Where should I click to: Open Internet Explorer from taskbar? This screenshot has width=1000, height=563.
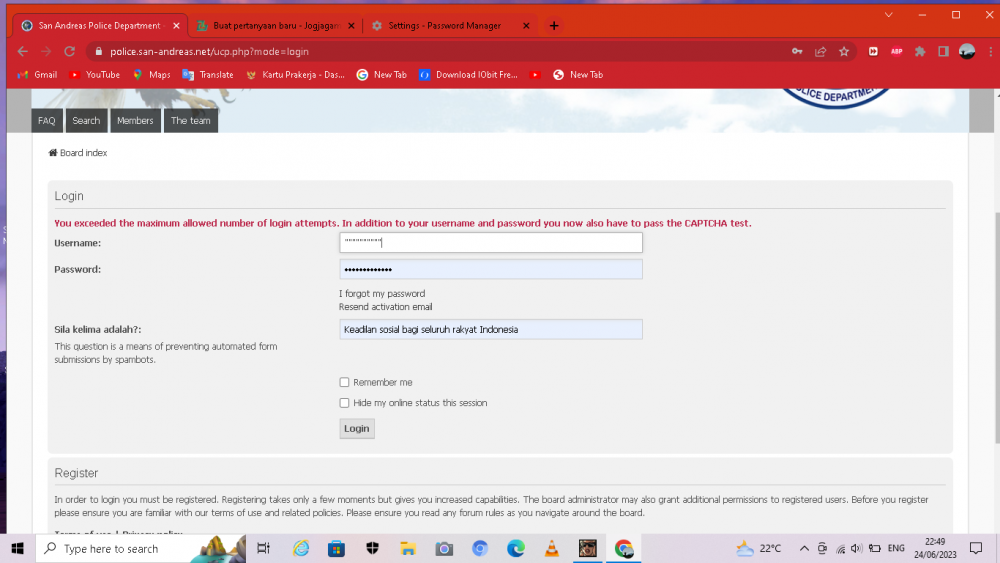coord(300,548)
